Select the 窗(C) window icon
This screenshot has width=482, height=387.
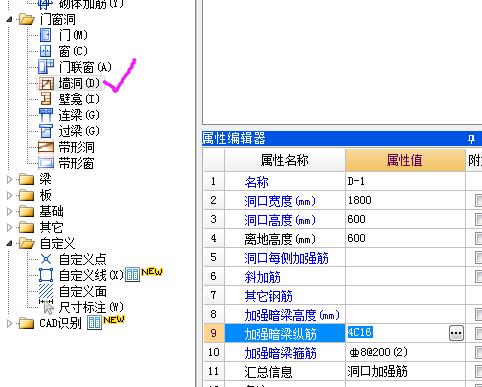tap(46, 51)
